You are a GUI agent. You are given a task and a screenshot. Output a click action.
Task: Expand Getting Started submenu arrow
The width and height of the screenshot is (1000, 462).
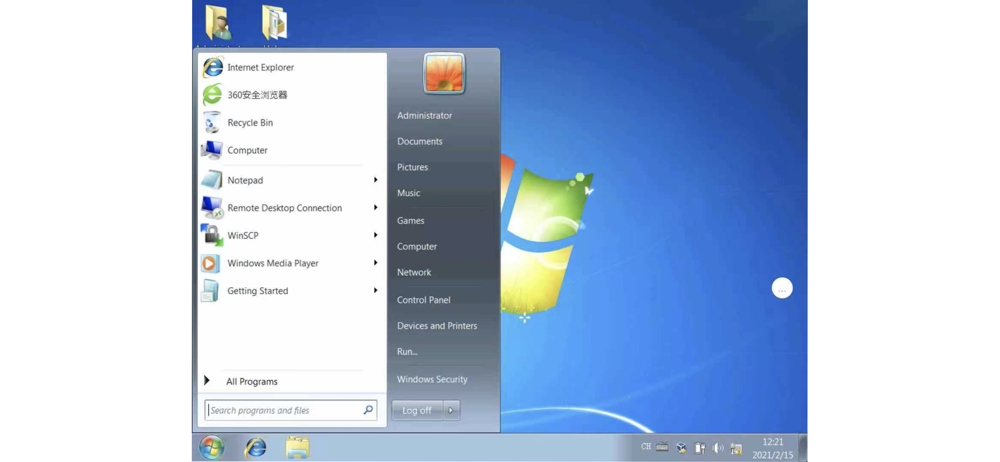coord(376,290)
